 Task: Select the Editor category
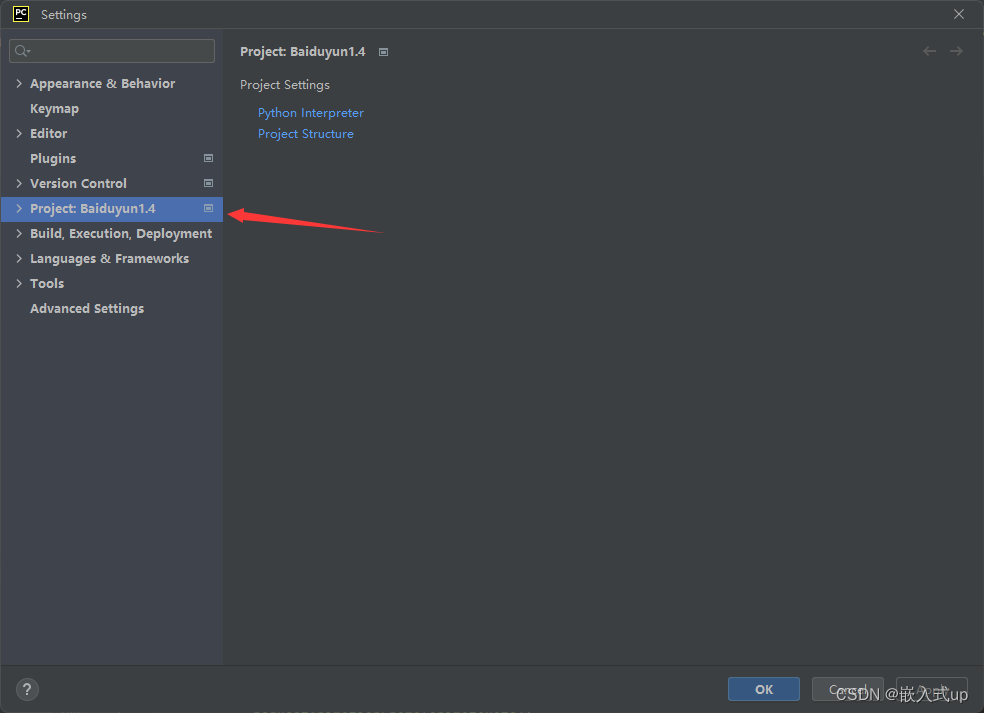(48, 133)
